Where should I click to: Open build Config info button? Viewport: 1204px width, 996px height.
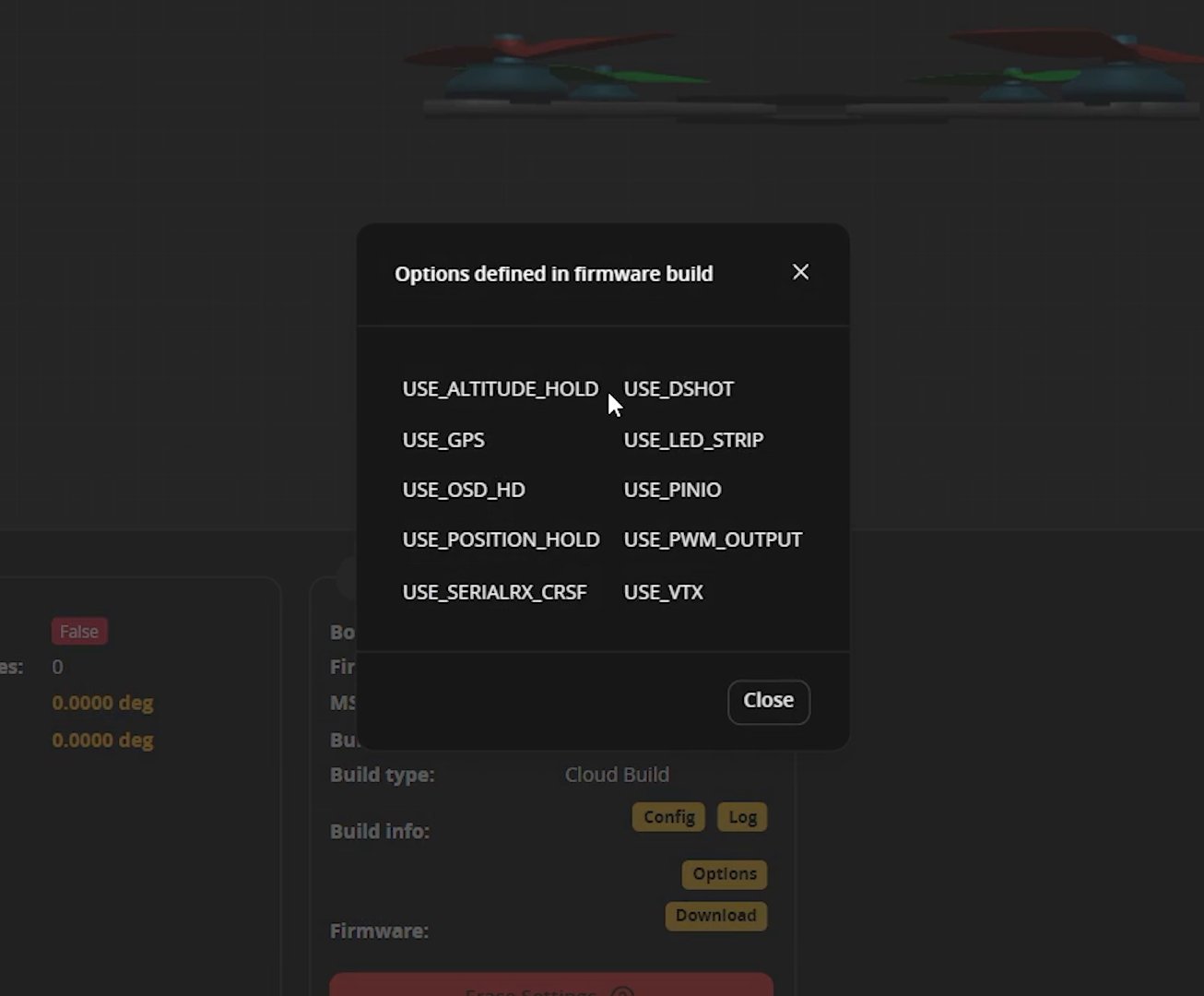pos(668,817)
